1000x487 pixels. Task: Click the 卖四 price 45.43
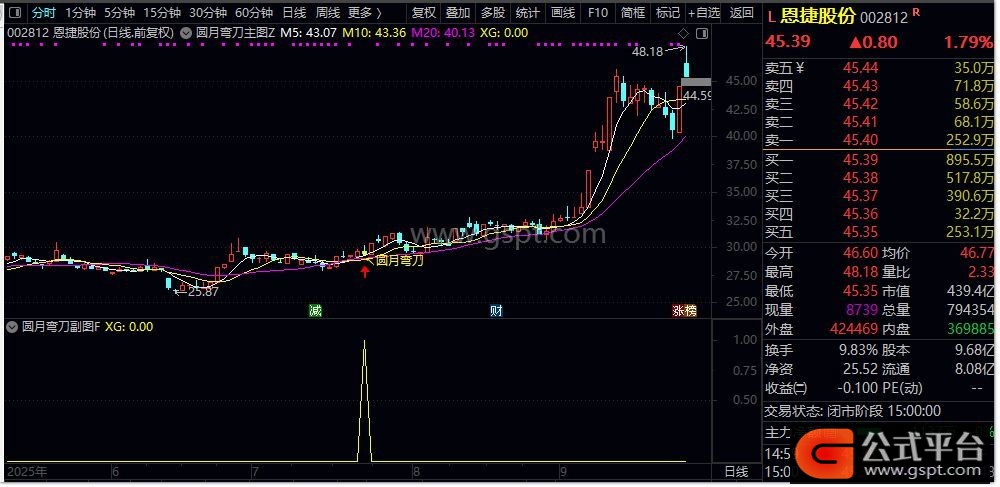tap(860, 85)
